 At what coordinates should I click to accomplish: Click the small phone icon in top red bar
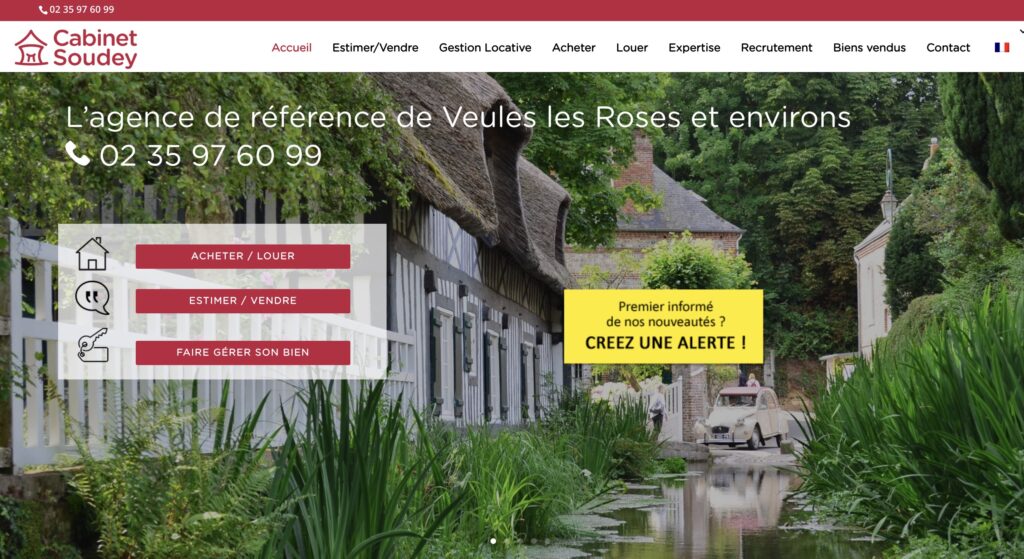[x=43, y=10]
